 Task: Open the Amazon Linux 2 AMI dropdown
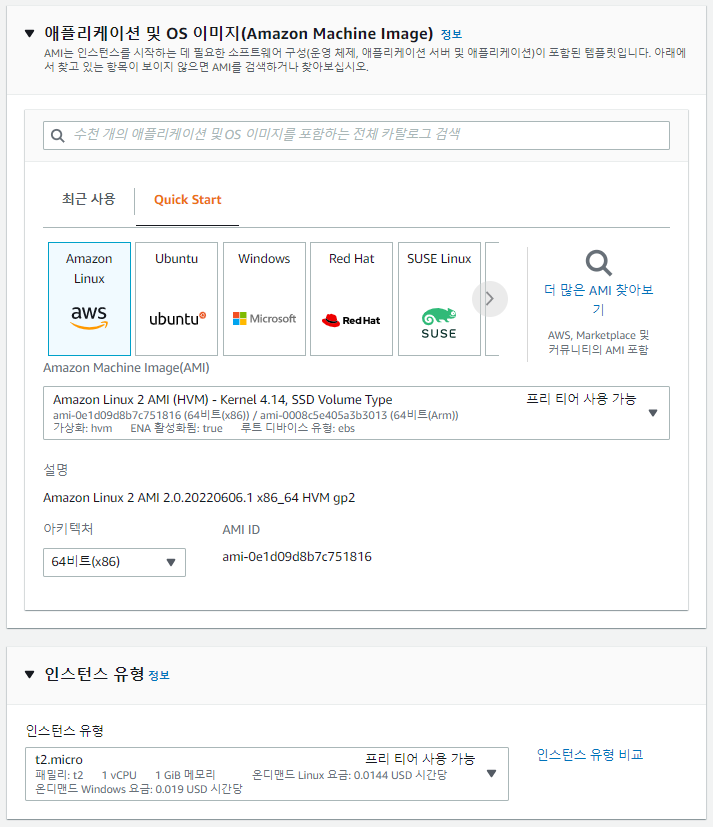tap(356, 413)
